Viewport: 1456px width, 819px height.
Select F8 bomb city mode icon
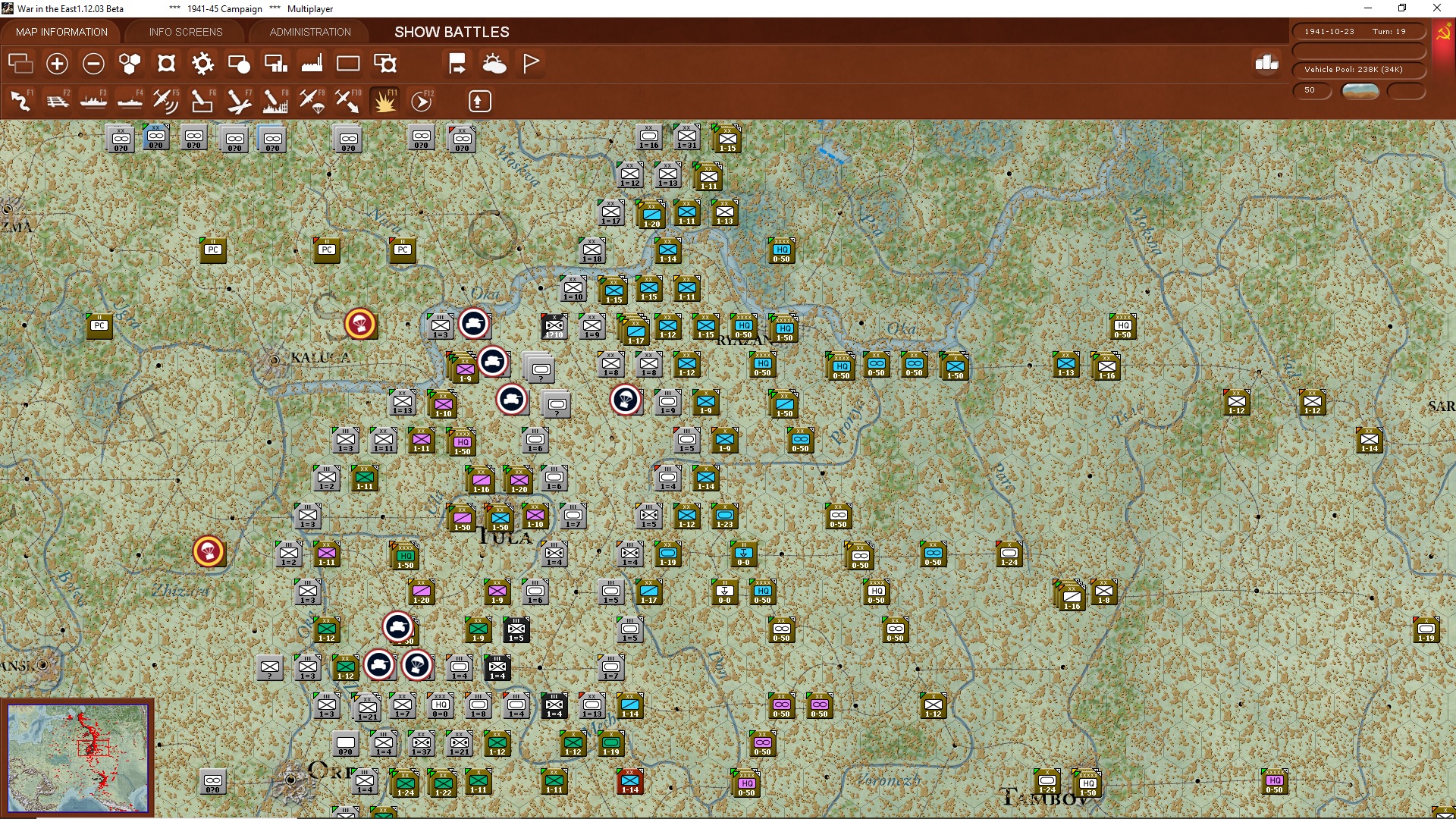pos(275,101)
